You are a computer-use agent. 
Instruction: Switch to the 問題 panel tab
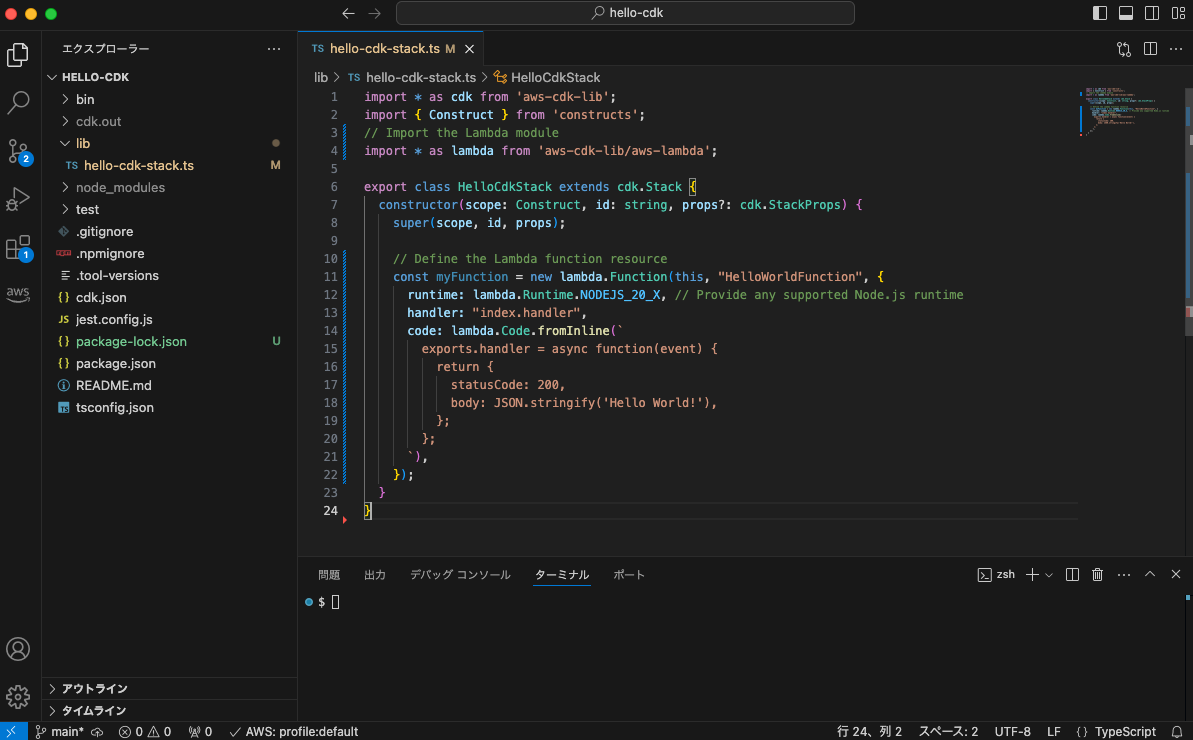point(329,575)
